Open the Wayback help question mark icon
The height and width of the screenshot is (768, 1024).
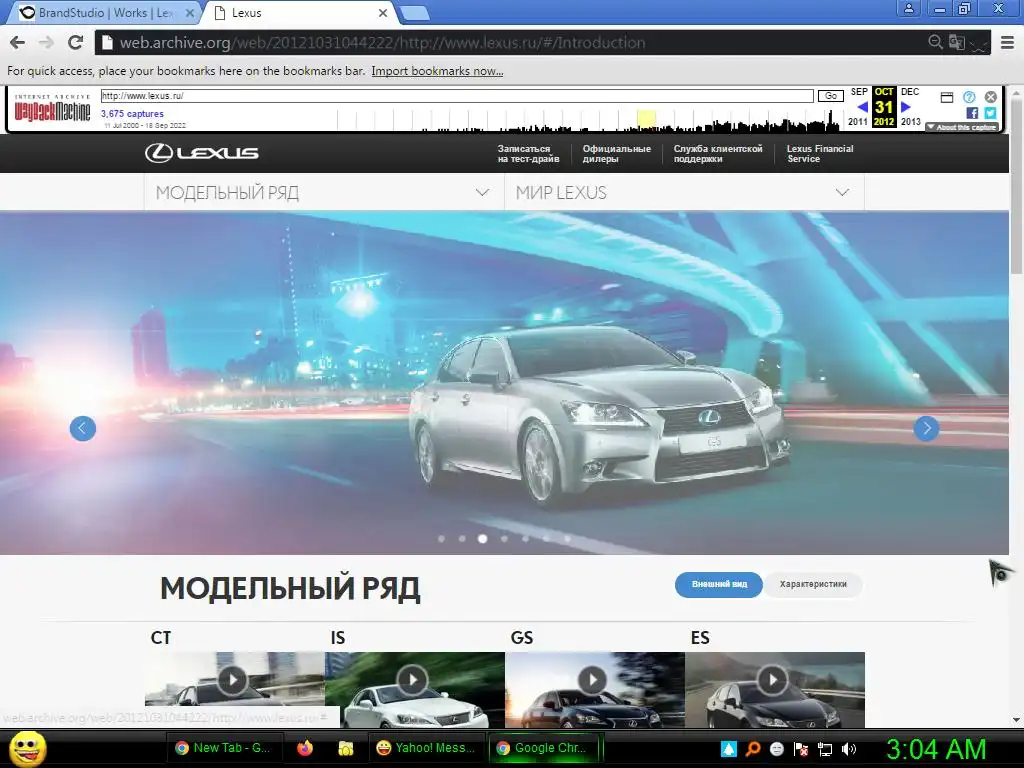click(x=969, y=97)
